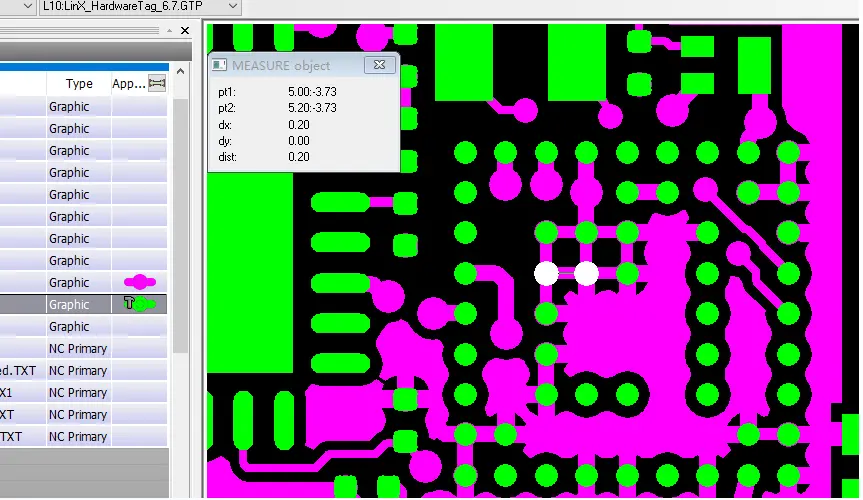This screenshot has width=863, height=500.
Task: Open the L10:LinX_HardwareTag_6.7.GTP layer dropdown
Action: (233, 6)
